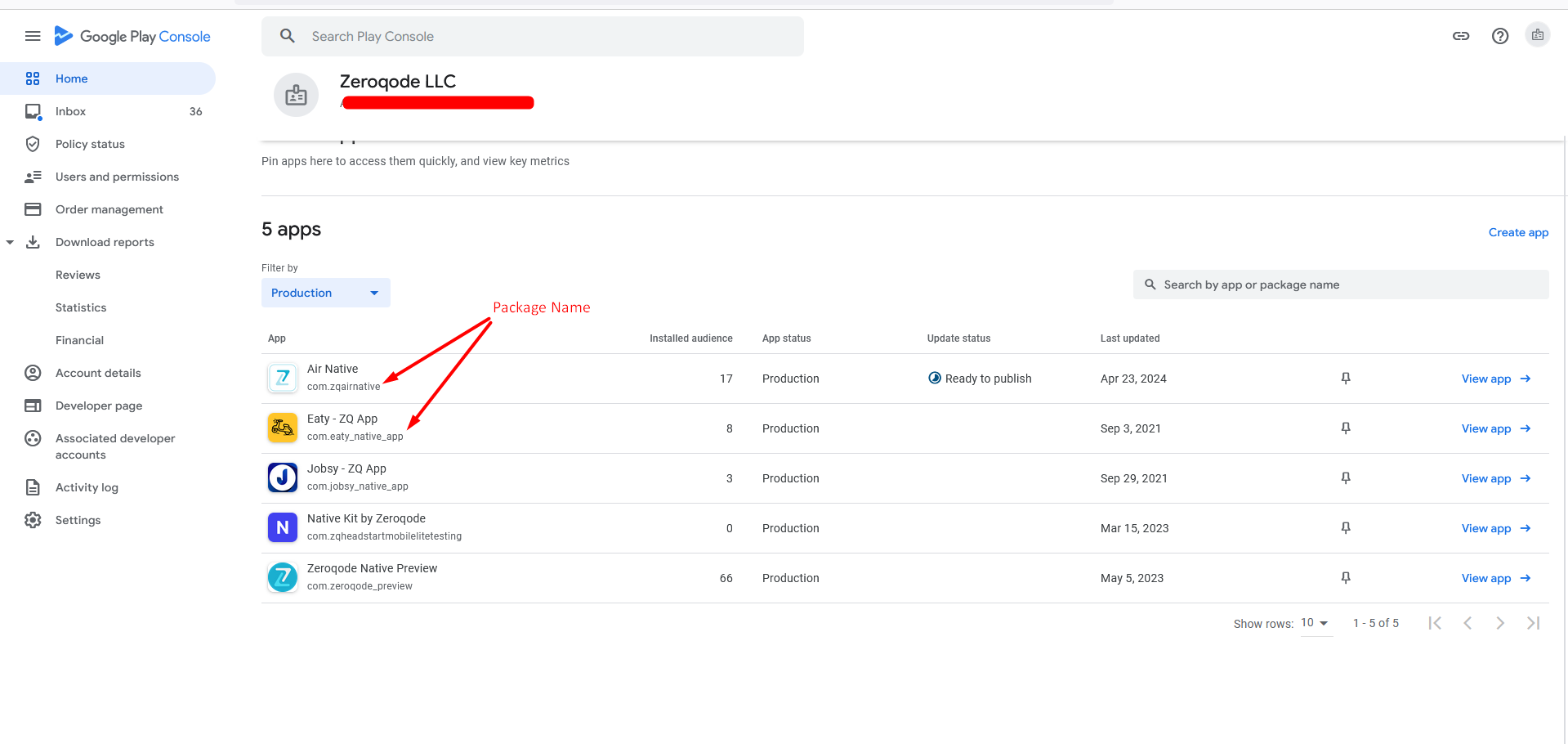Click the Policy status shield icon
The width and height of the screenshot is (1568, 744).
coord(33,144)
